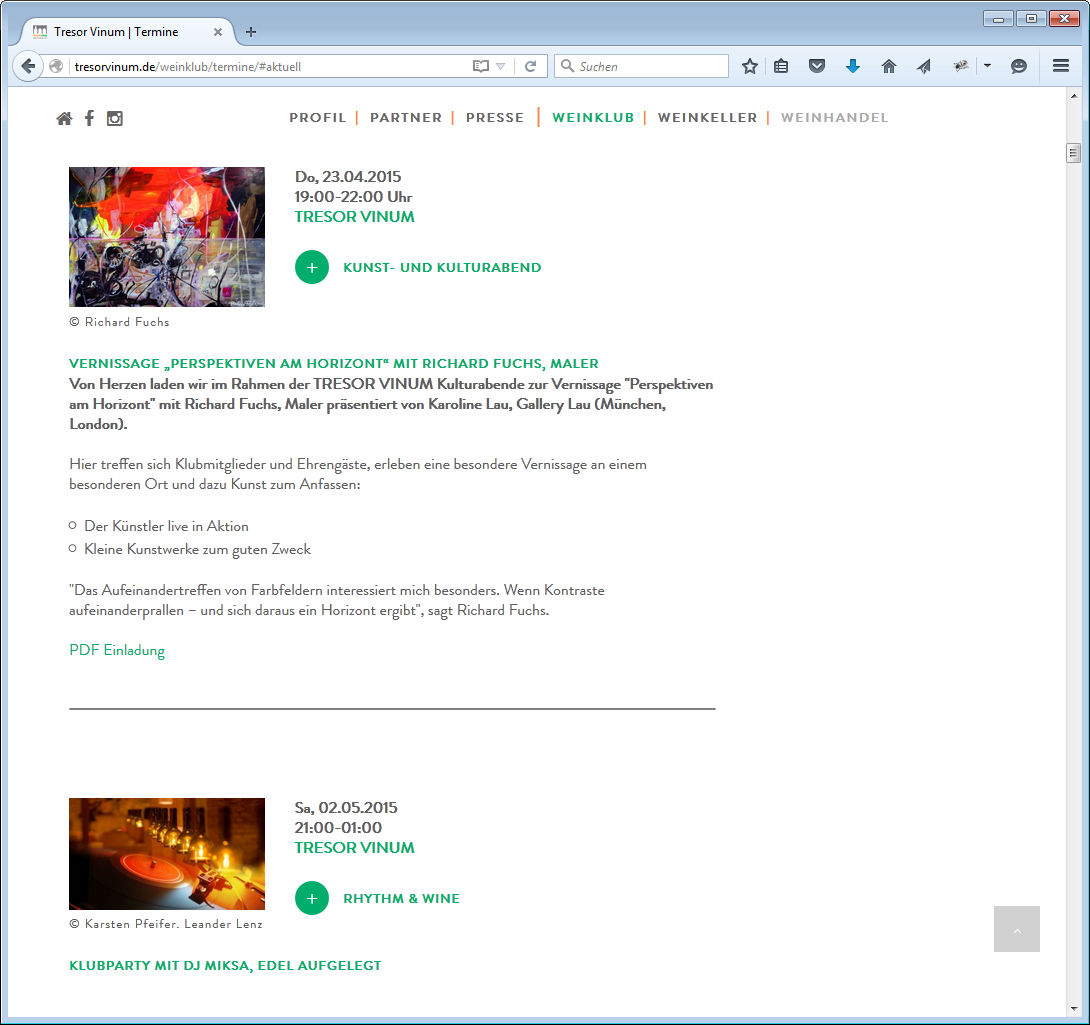Click KUNST- UND KULTURABEND label
The width and height of the screenshot is (1090, 1025).
click(442, 268)
